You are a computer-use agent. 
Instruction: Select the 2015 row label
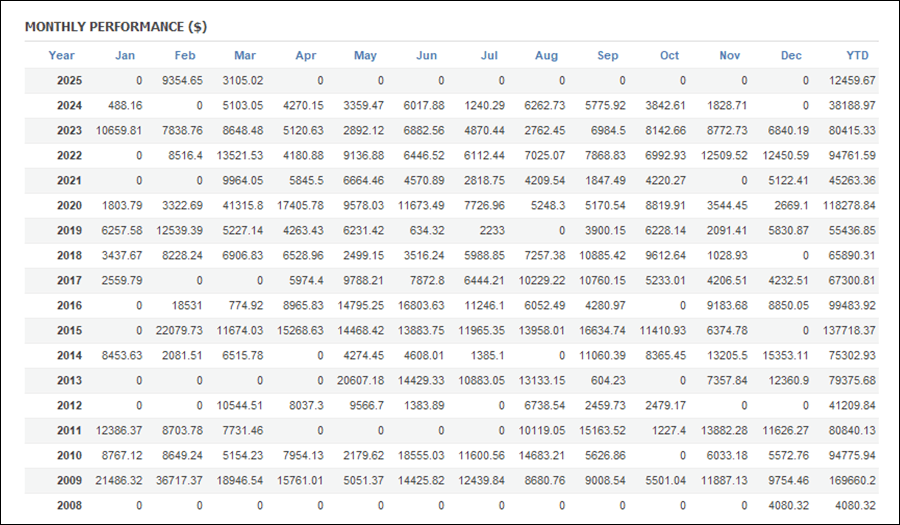click(x=69, y=330)
